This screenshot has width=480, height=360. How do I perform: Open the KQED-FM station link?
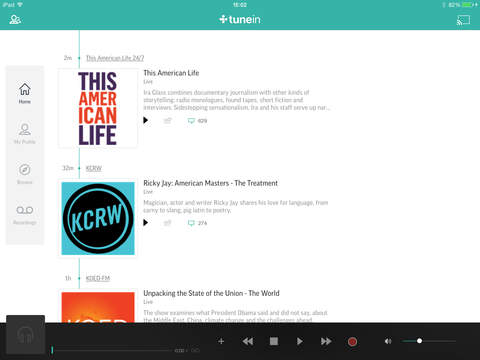coord(98,278)
